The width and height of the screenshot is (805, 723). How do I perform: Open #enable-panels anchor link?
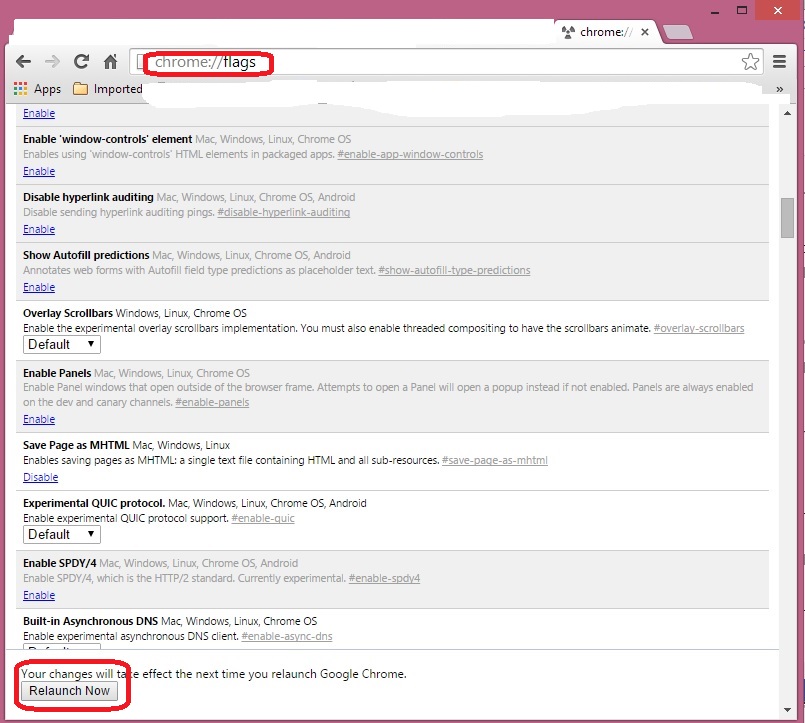(212, 402)
